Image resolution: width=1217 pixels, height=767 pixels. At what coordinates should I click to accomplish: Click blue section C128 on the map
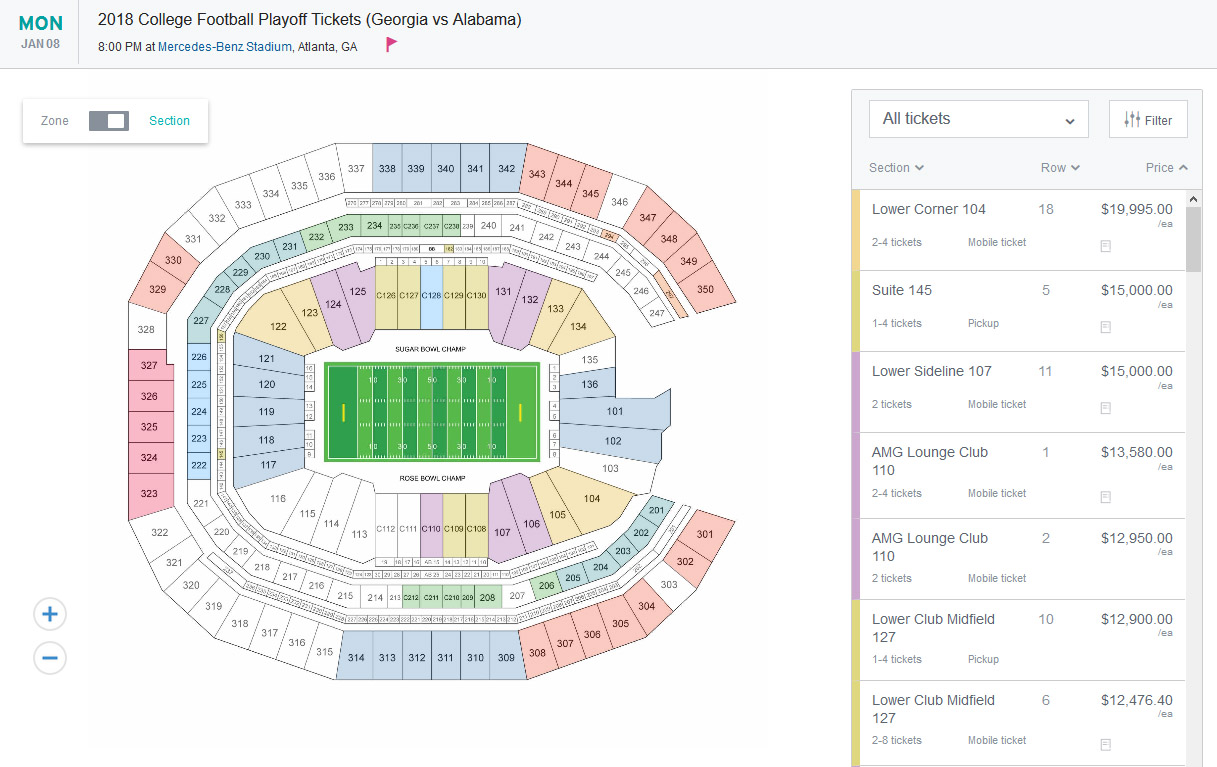tap(431, 296)
